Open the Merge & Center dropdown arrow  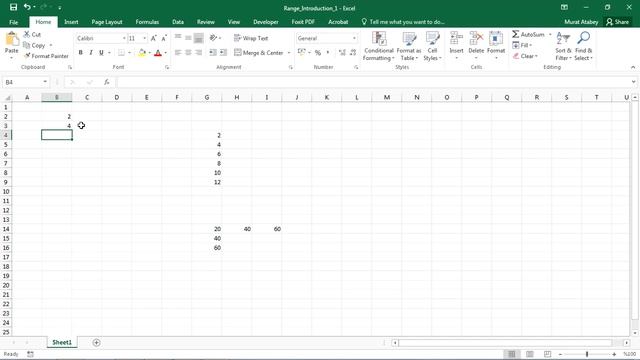click(x=289, y=53)
